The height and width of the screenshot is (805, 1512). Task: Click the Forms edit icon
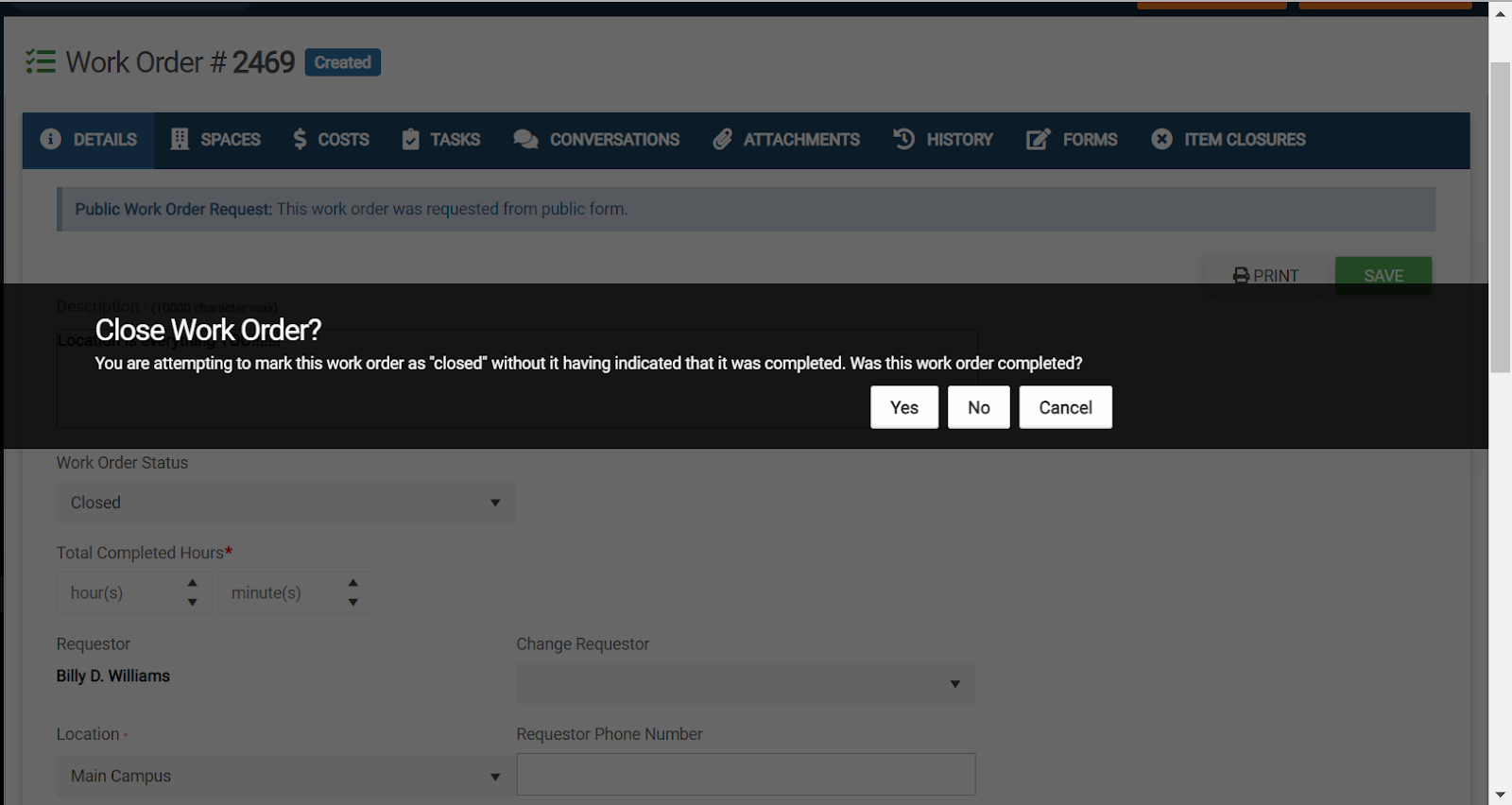coord(1038,139)
